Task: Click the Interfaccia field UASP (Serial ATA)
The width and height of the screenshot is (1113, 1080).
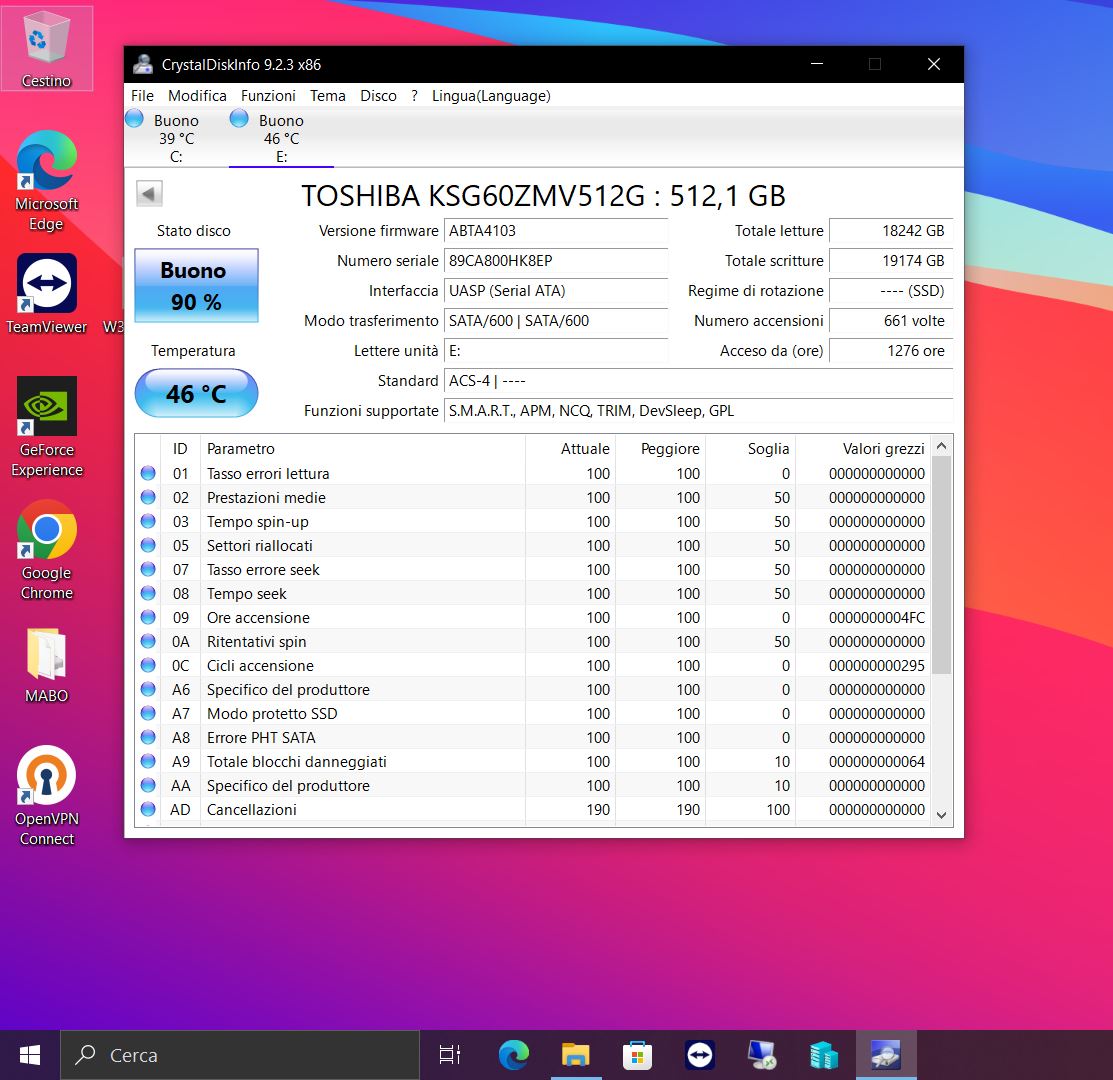Action: pos(556,290)
